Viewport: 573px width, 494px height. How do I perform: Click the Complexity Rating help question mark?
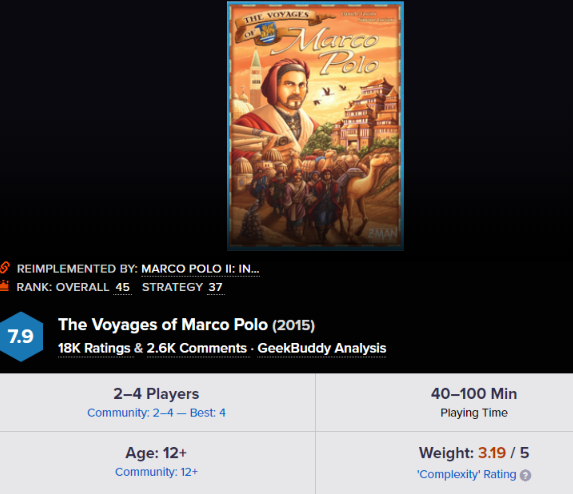point(525,475)
